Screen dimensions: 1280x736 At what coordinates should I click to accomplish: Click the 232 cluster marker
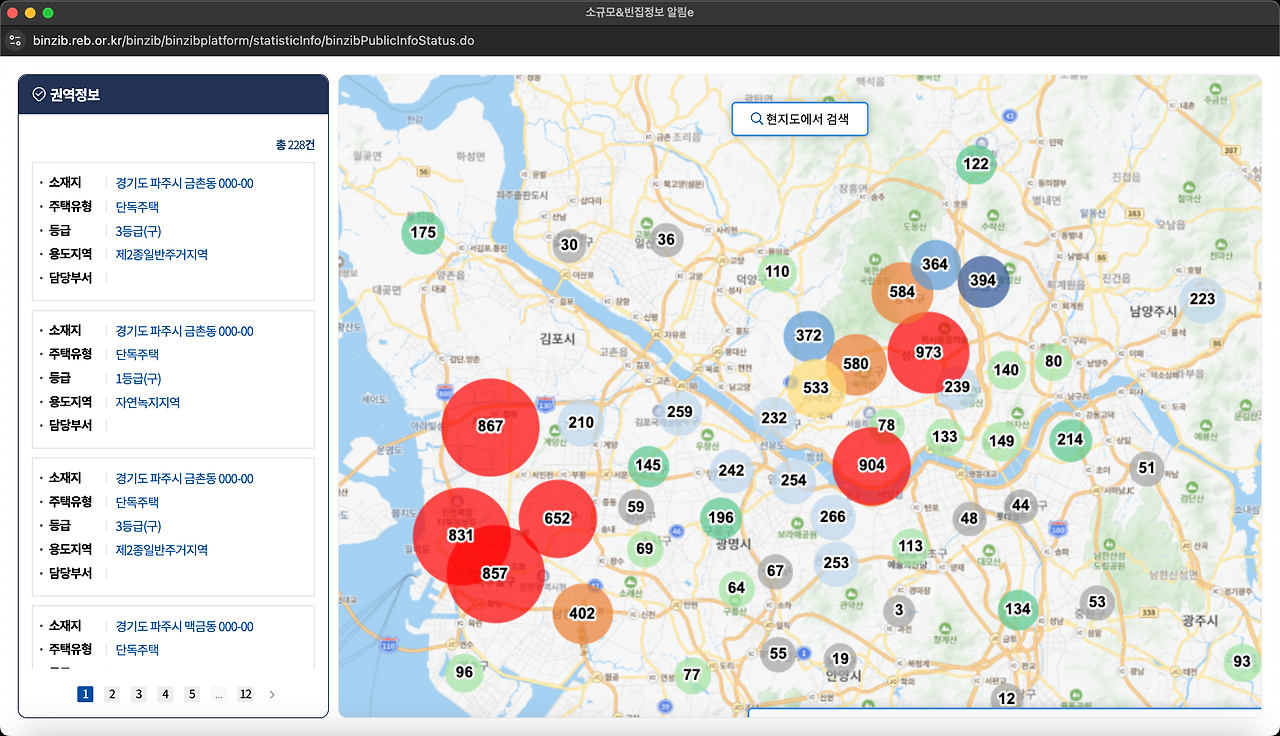click(x=774, y=418)
